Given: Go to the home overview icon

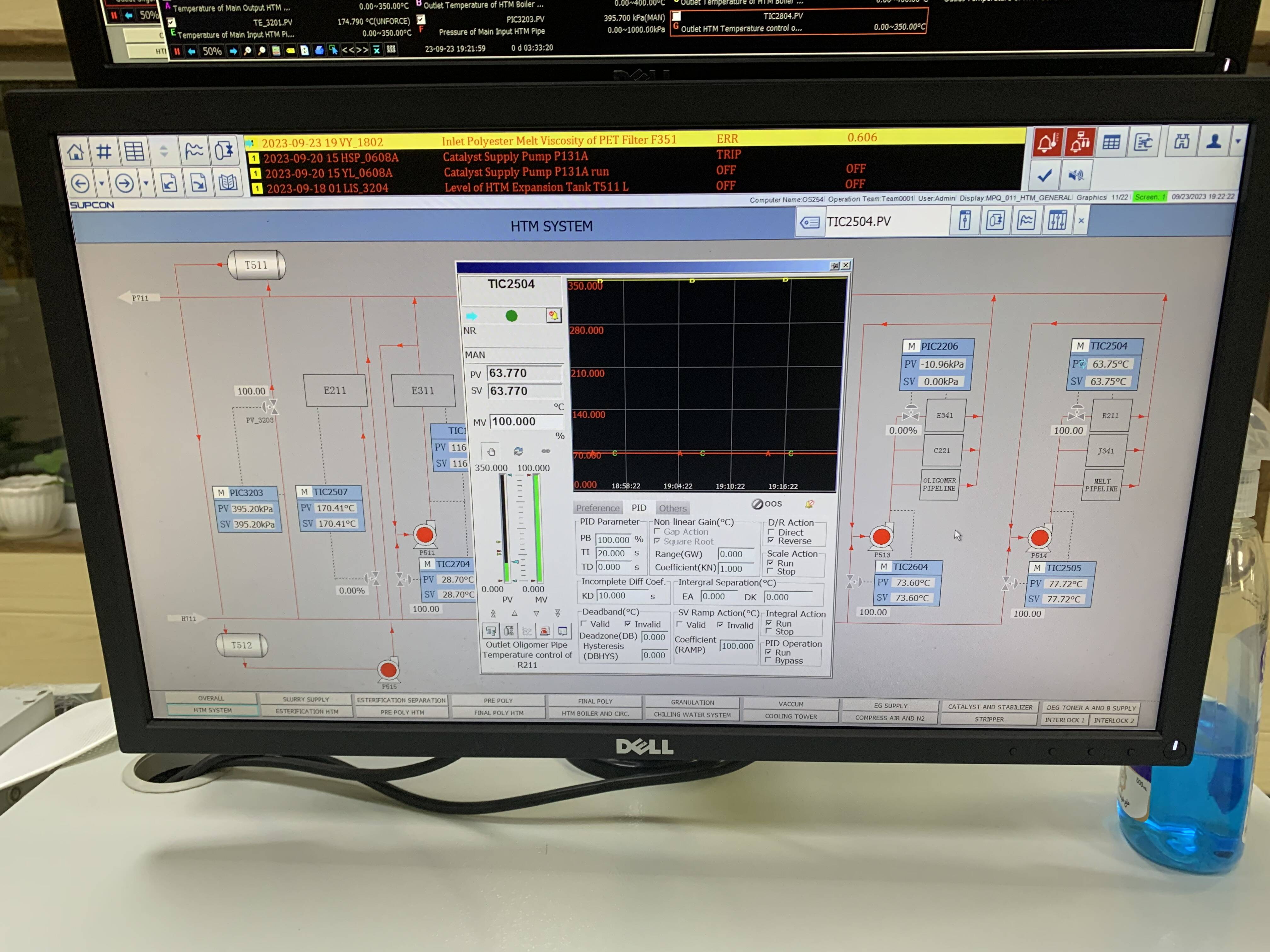Looking at the screenshot, I should point(75,153).
